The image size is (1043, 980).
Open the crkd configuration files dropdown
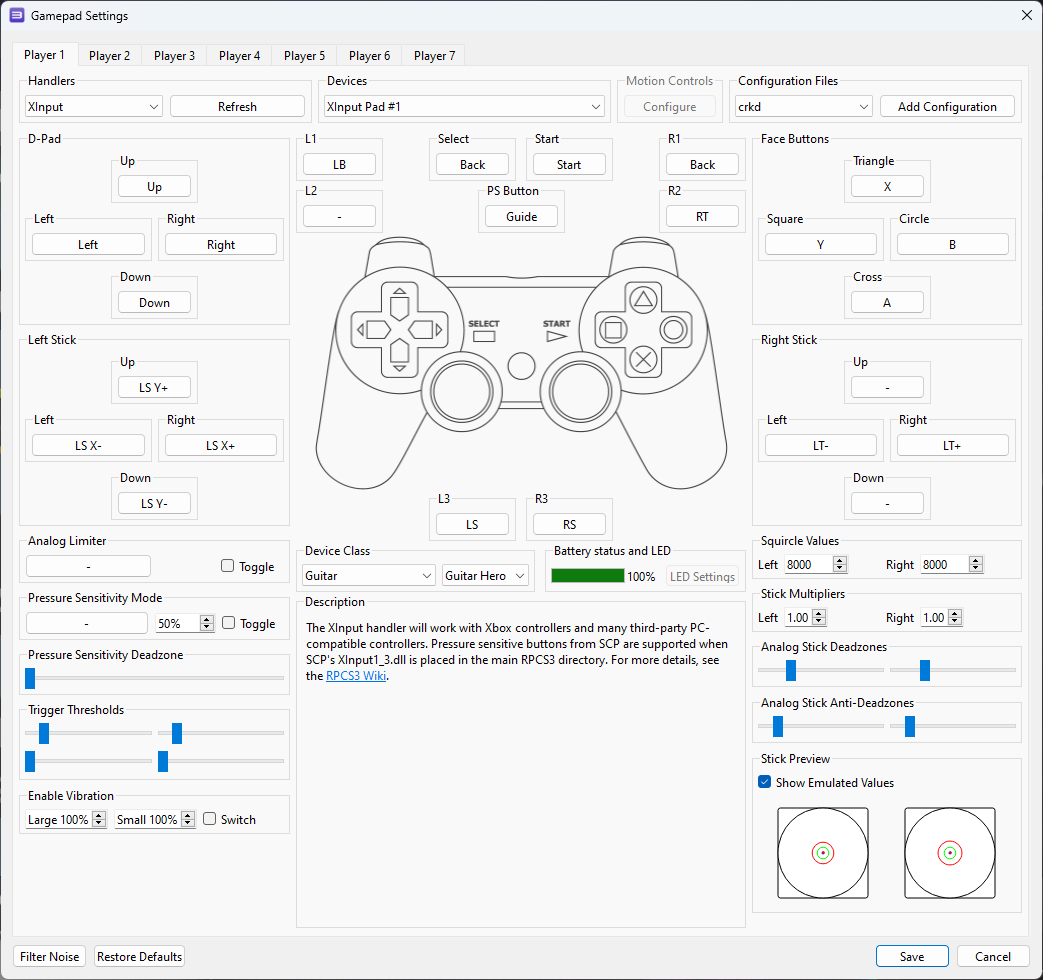coord(803,106)
